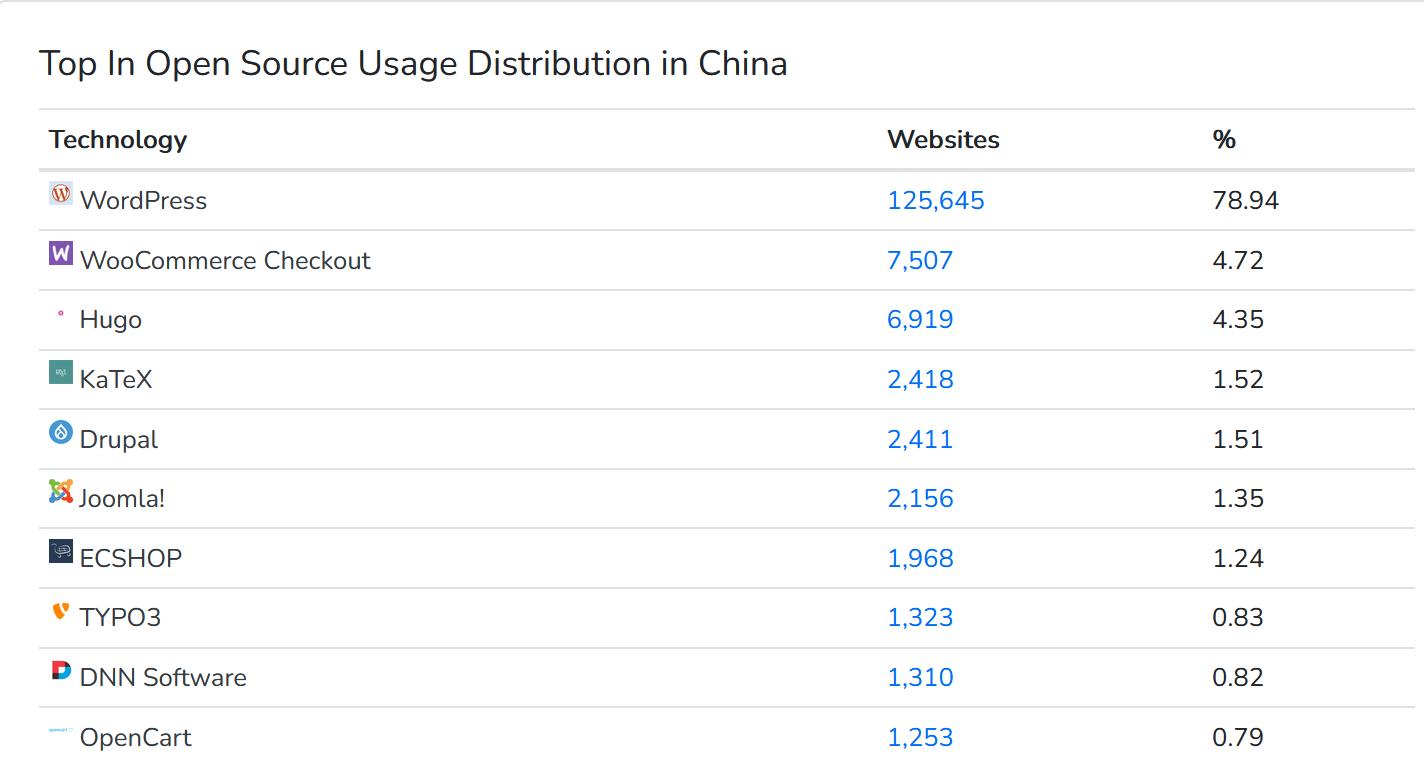
Task: Click the Open Source Usage Distribution heading
Action: [x=413, y=63]
